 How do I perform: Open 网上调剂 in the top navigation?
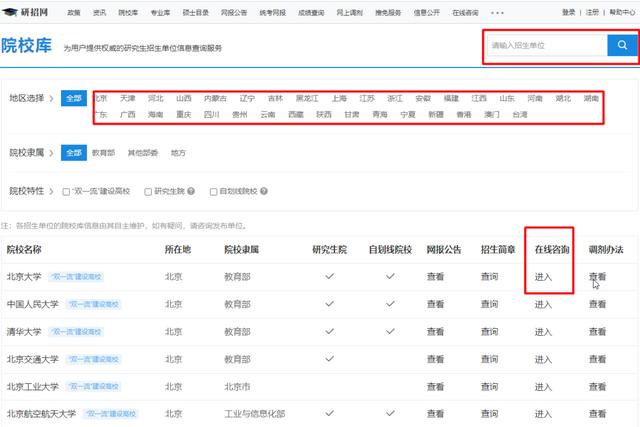[x=349, y=13]
